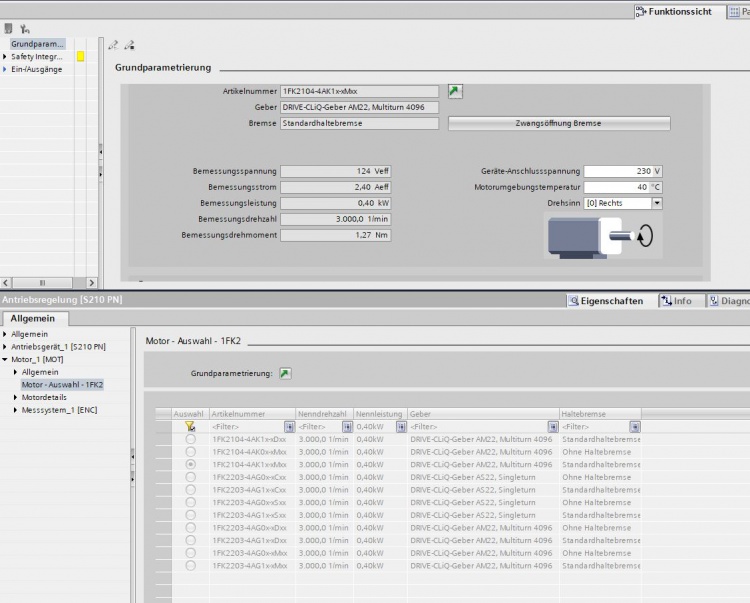Click the green arrow next to Artikelnummer
This screenshot has width=750, height=603.
[x=455, y=91]
